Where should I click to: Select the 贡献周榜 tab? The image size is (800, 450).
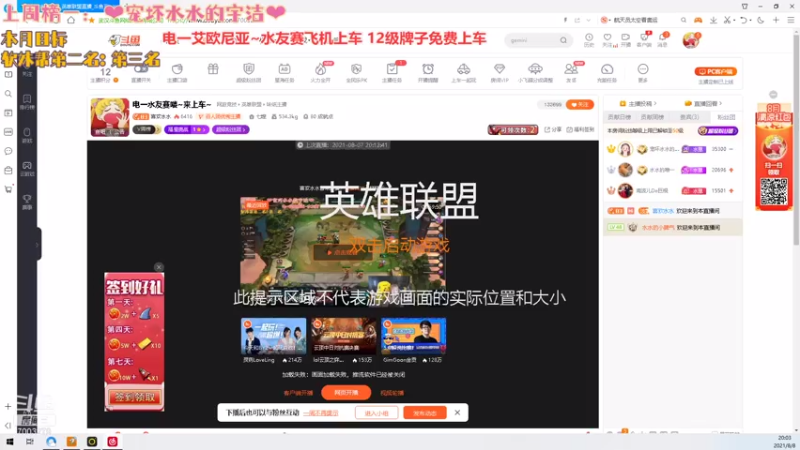652,117
